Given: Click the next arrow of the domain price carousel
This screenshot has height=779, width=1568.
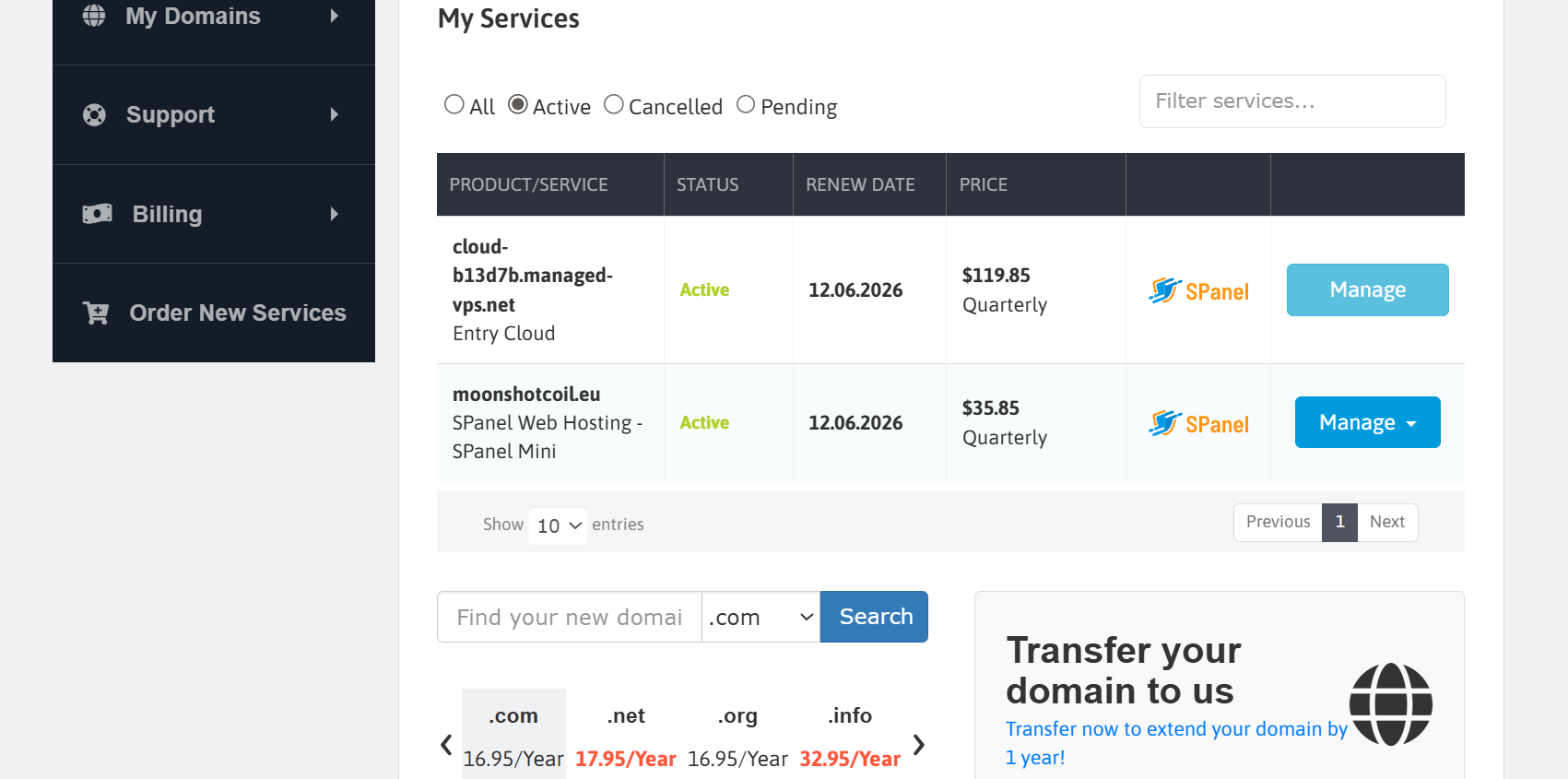Looking at the screenshot, I should pyautogui.click(x=919, y=744).
